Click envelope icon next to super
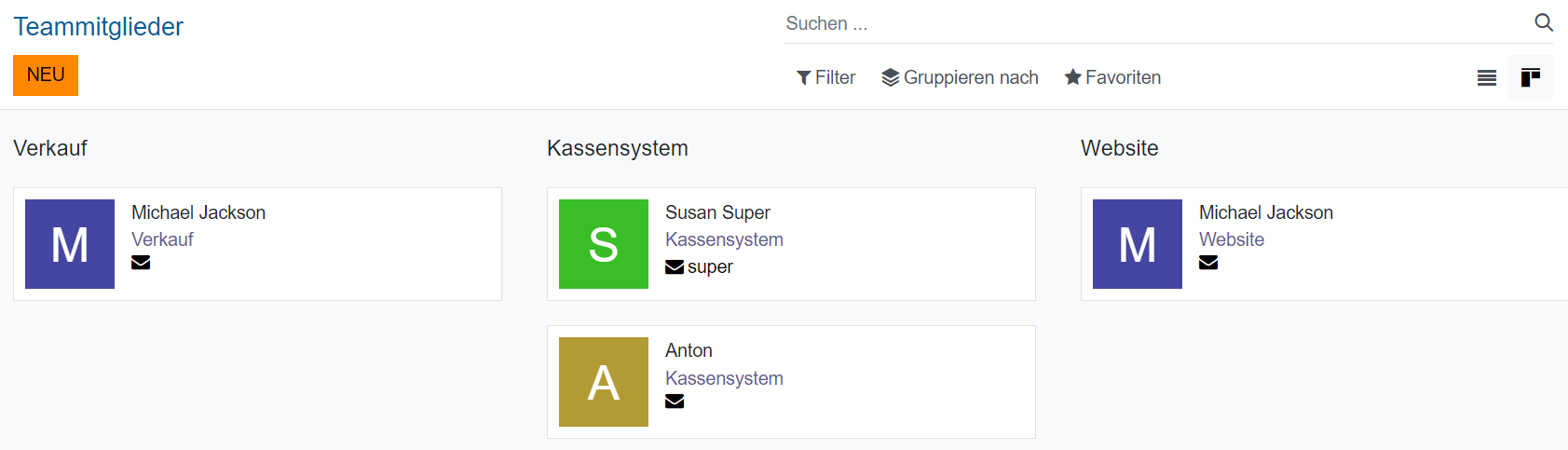Image resolution: width=1568 pixels, height=450 pixels. pos(675,267)
